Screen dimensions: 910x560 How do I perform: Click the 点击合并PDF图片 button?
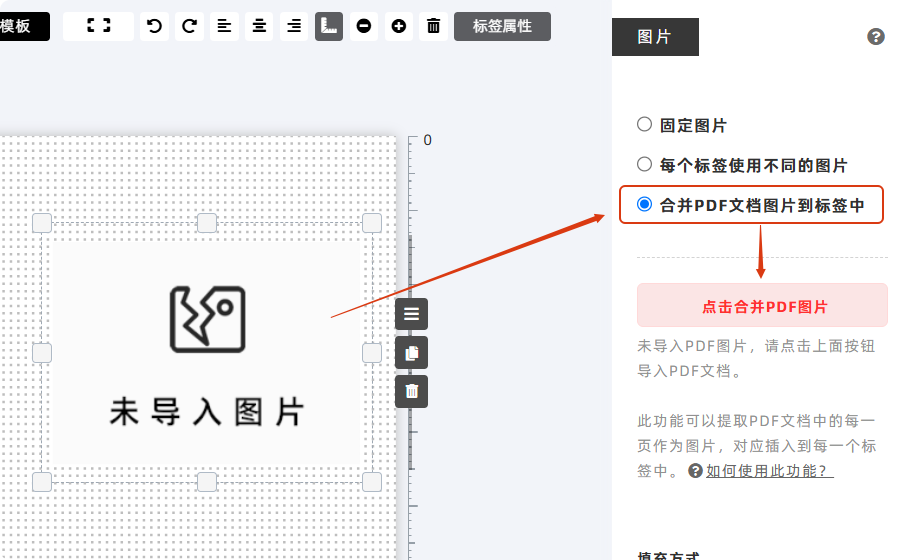coord(762,306)
